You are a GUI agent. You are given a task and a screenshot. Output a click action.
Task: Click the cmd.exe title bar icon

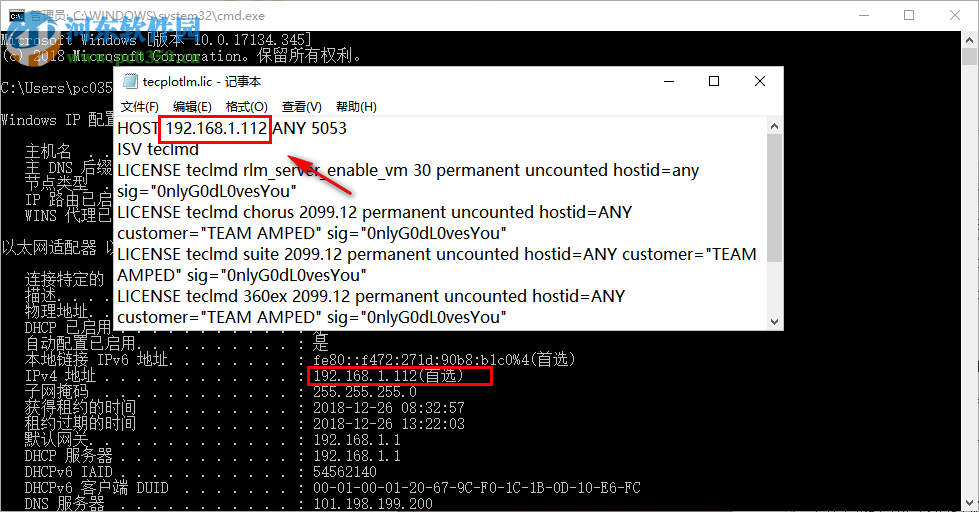[17, 16]
